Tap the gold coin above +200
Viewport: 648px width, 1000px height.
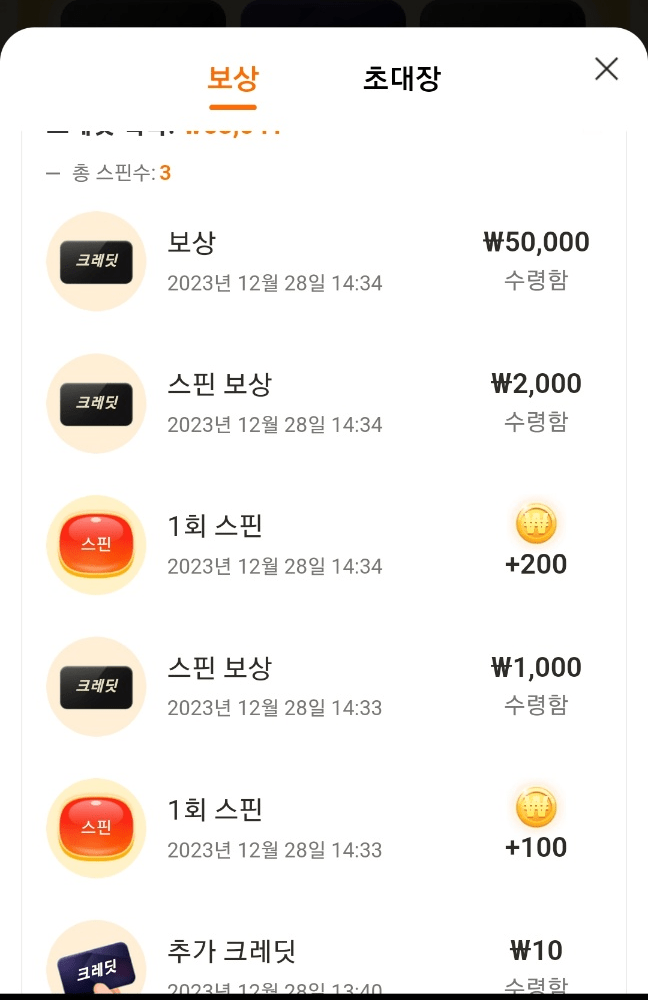(x=536, y=523)
